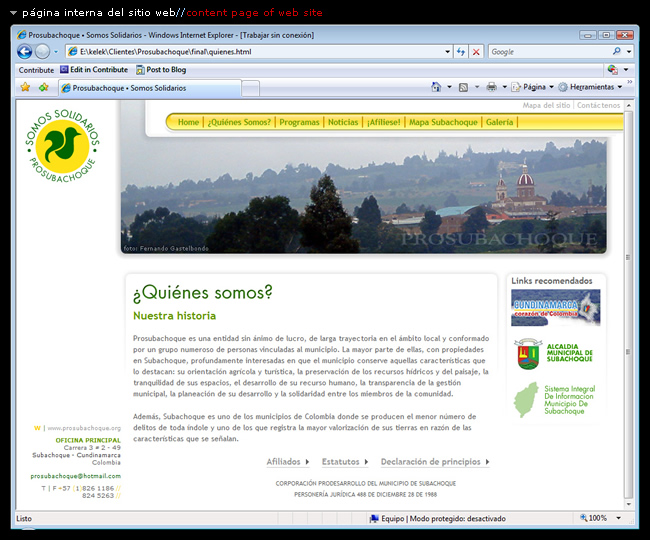This screenshot has height=540, width=650.
Task: Click the Print icon in command bar
Action: coord(491,88)
